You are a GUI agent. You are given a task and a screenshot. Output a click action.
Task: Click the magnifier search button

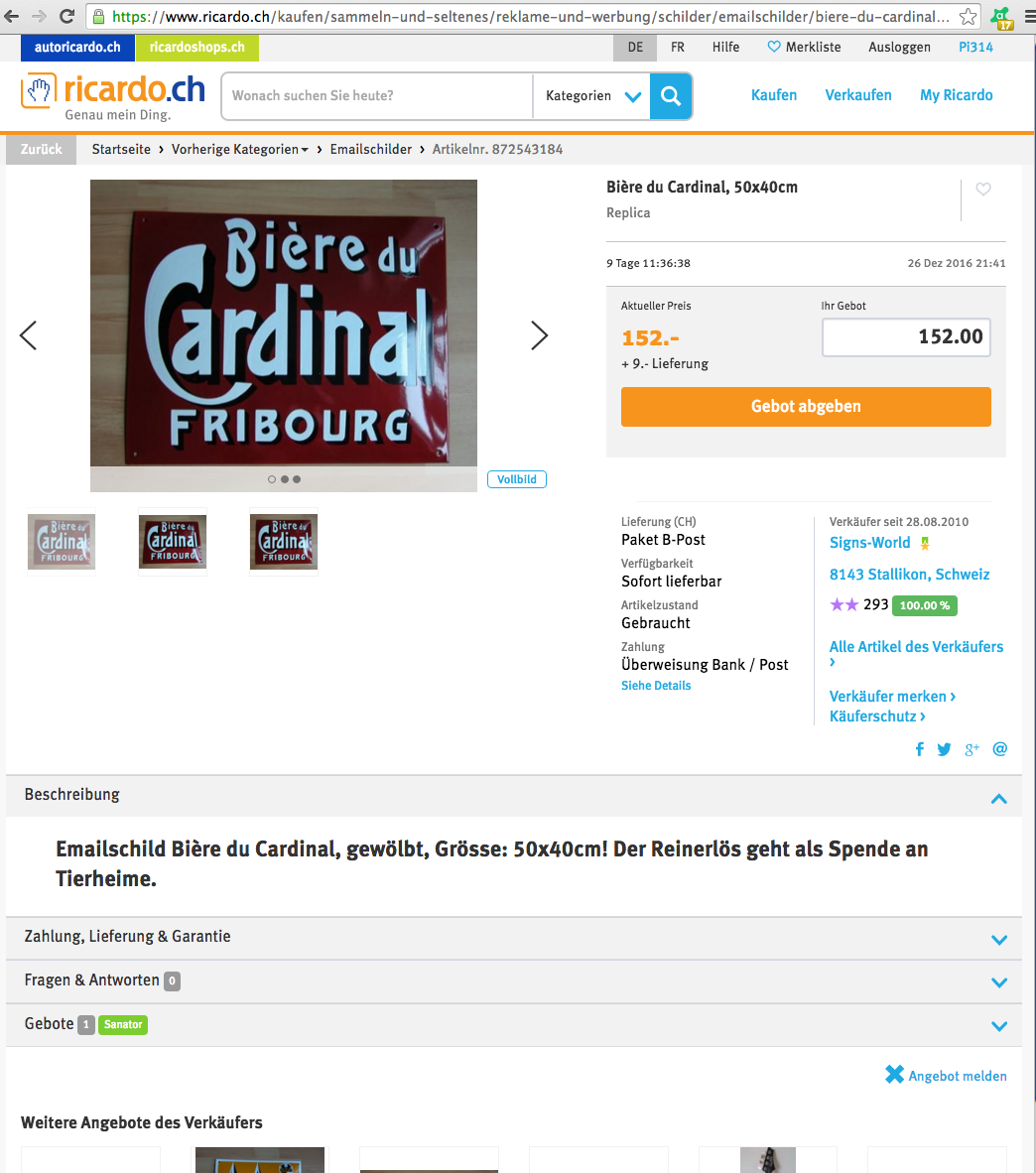click(x=671, y=95)
